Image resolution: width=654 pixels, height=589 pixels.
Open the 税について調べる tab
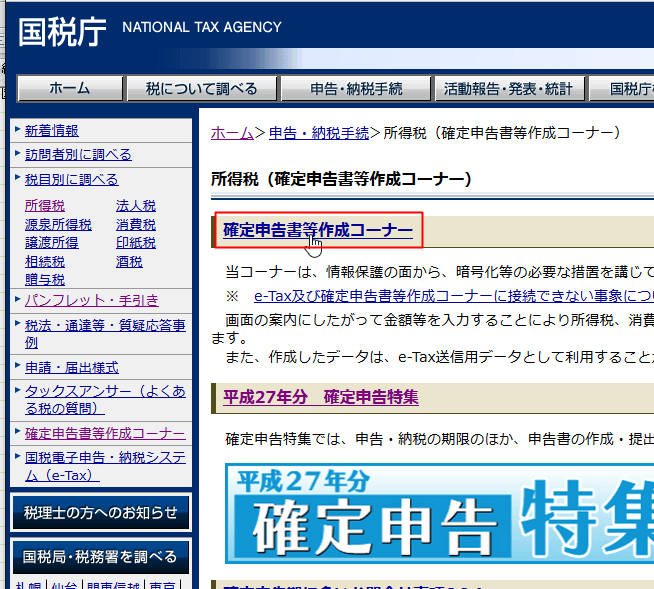[201, 88]
